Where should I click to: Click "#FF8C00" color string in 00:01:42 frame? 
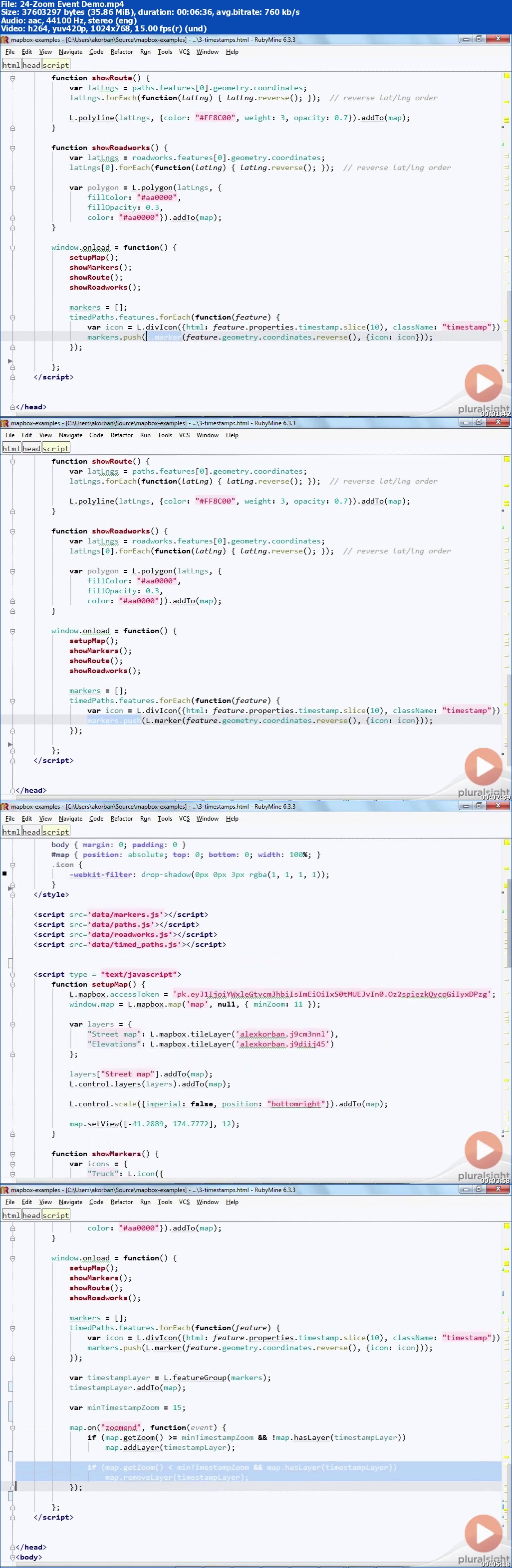point(215,118)
